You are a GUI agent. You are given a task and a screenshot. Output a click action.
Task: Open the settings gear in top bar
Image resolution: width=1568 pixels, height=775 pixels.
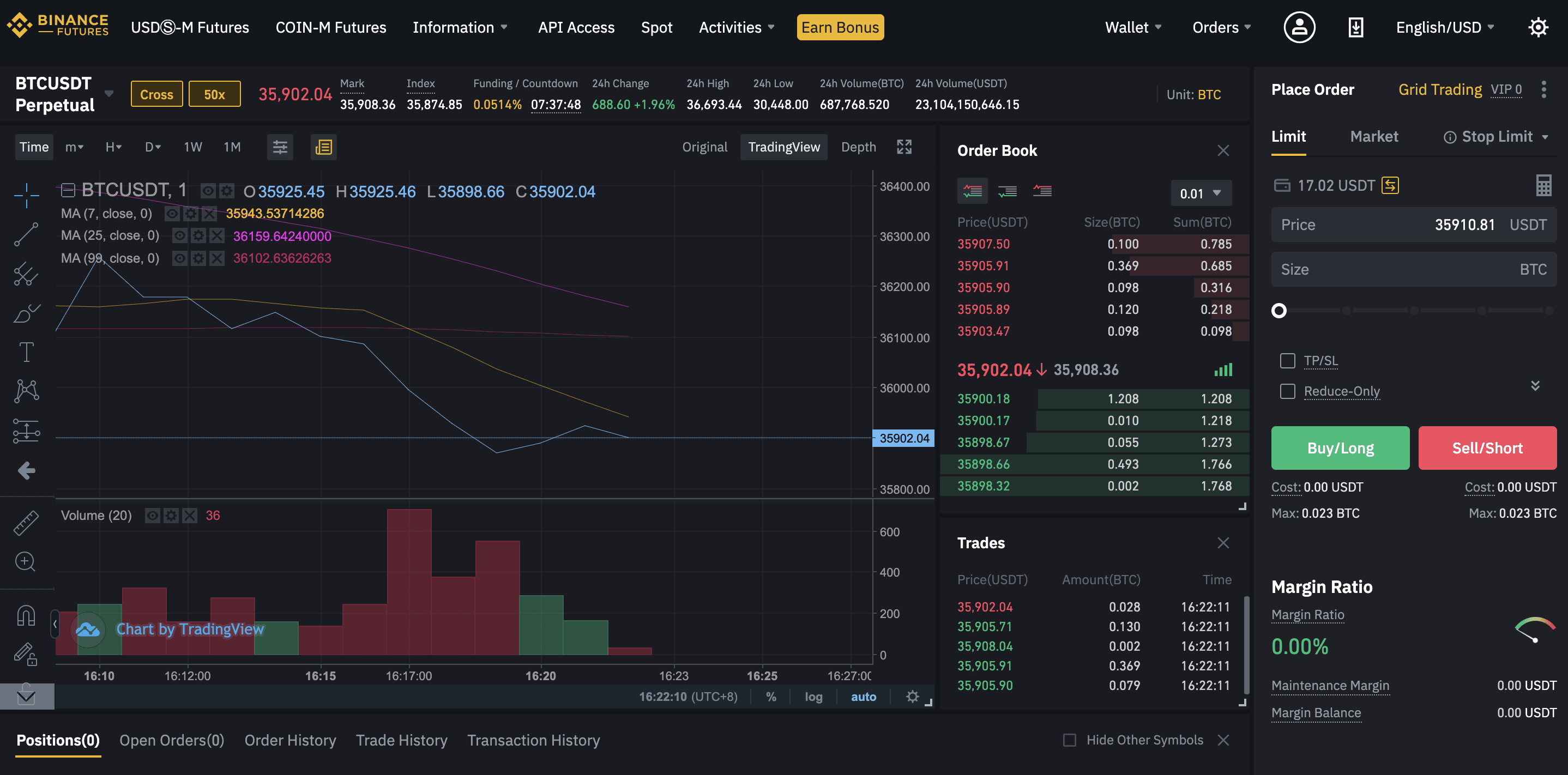coord(1537,27)
